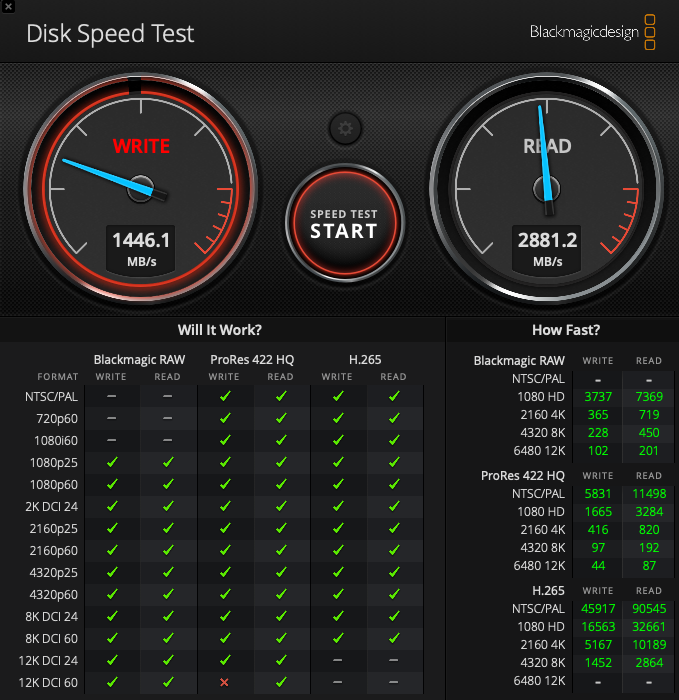Click Blackmagic RAW 1080 HD read value 7369

pos(649,396)
